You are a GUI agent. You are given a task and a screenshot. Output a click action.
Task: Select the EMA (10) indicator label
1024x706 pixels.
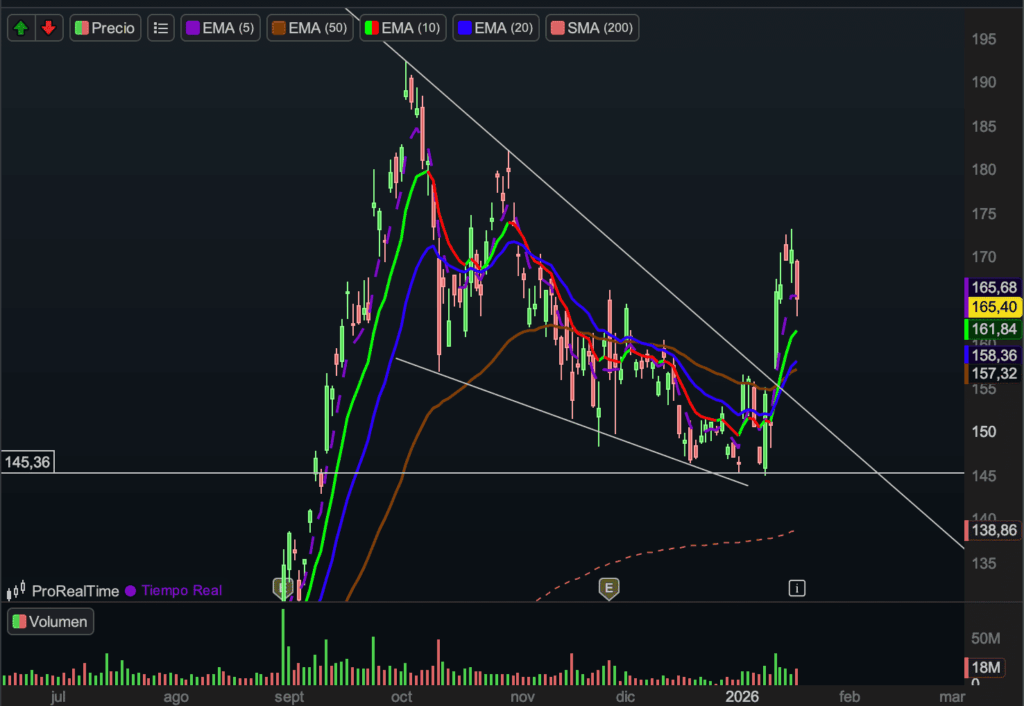pos(403,28)
